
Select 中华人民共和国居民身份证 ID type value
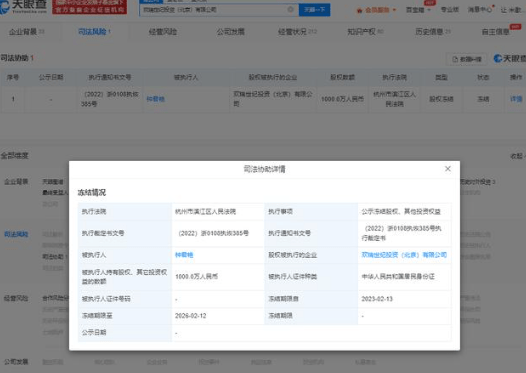(x=398, y=277)
